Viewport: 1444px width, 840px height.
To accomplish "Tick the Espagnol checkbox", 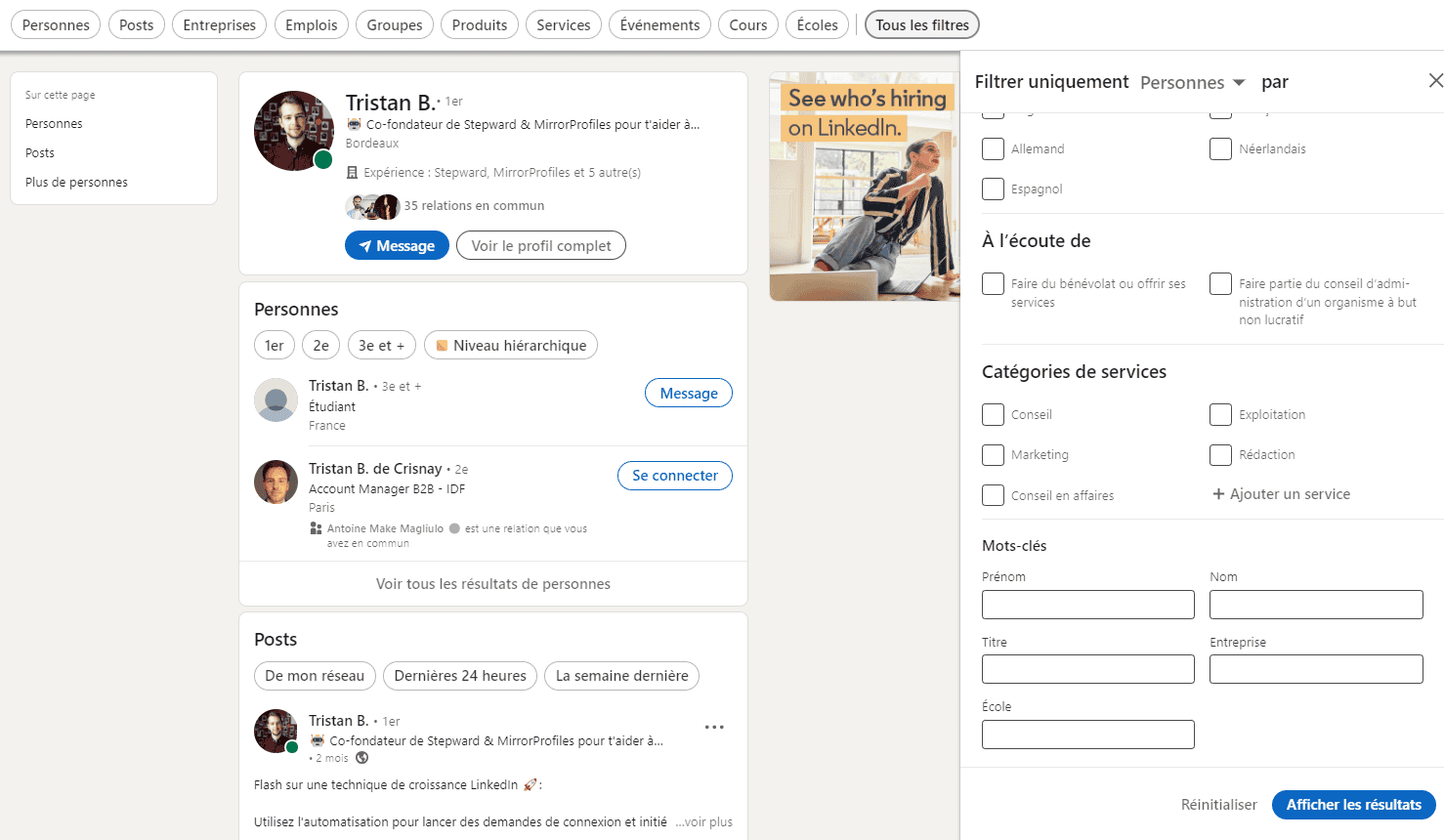I will point(993,189).
